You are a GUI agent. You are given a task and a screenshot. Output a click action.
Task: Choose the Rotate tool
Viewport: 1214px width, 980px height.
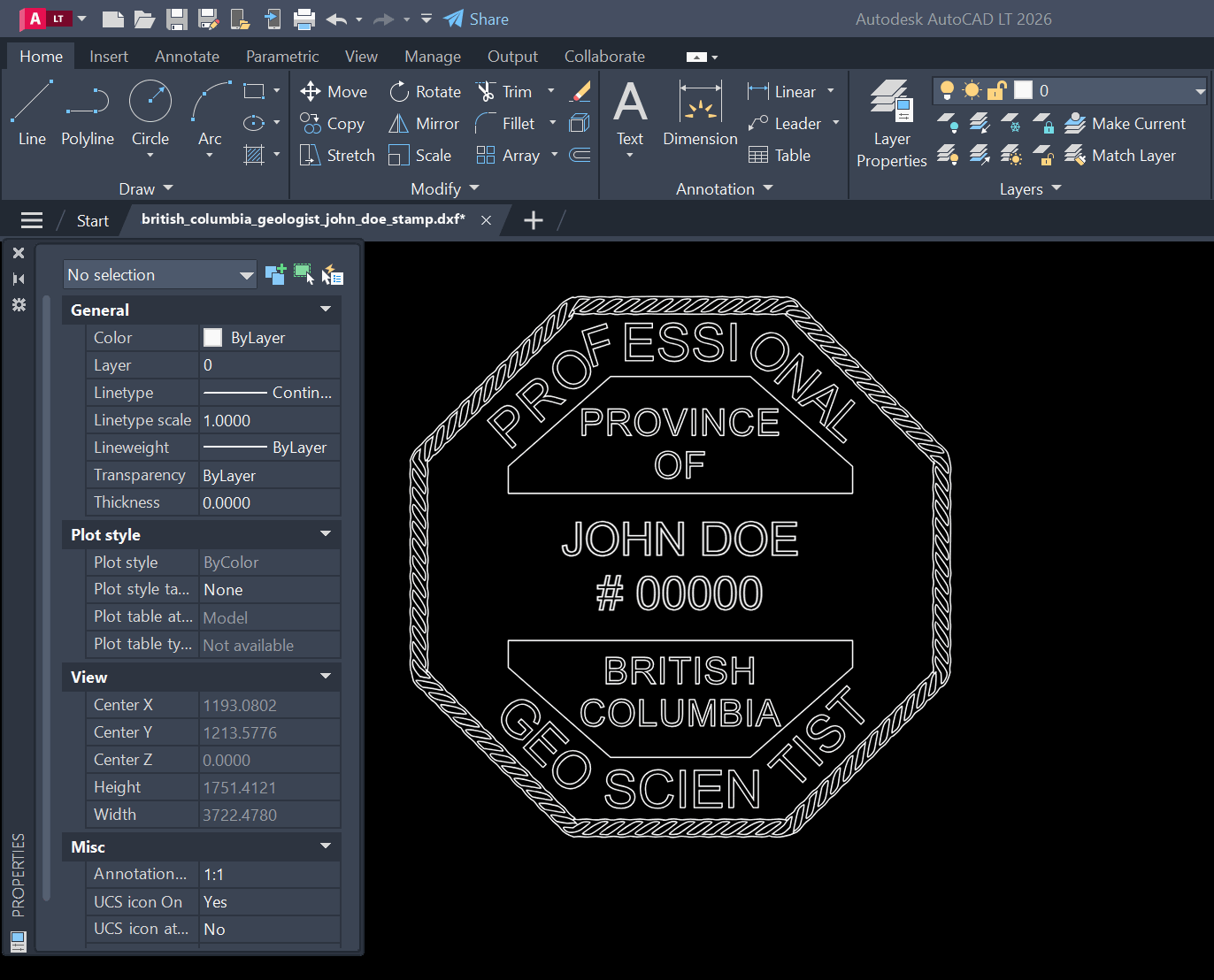tap(426, 91)
